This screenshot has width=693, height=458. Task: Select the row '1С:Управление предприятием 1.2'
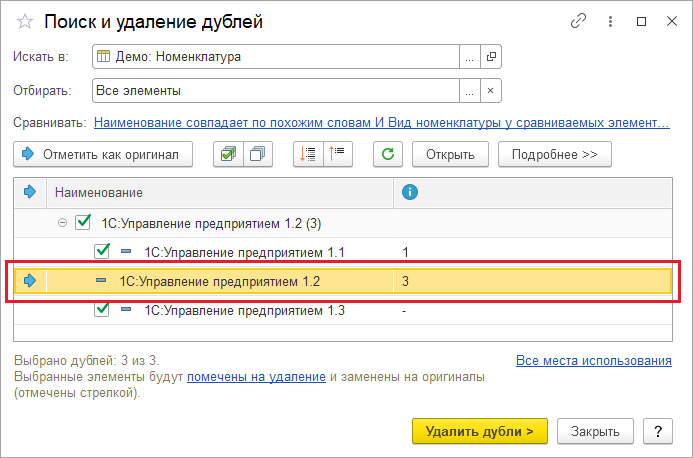tap(343, 281)
